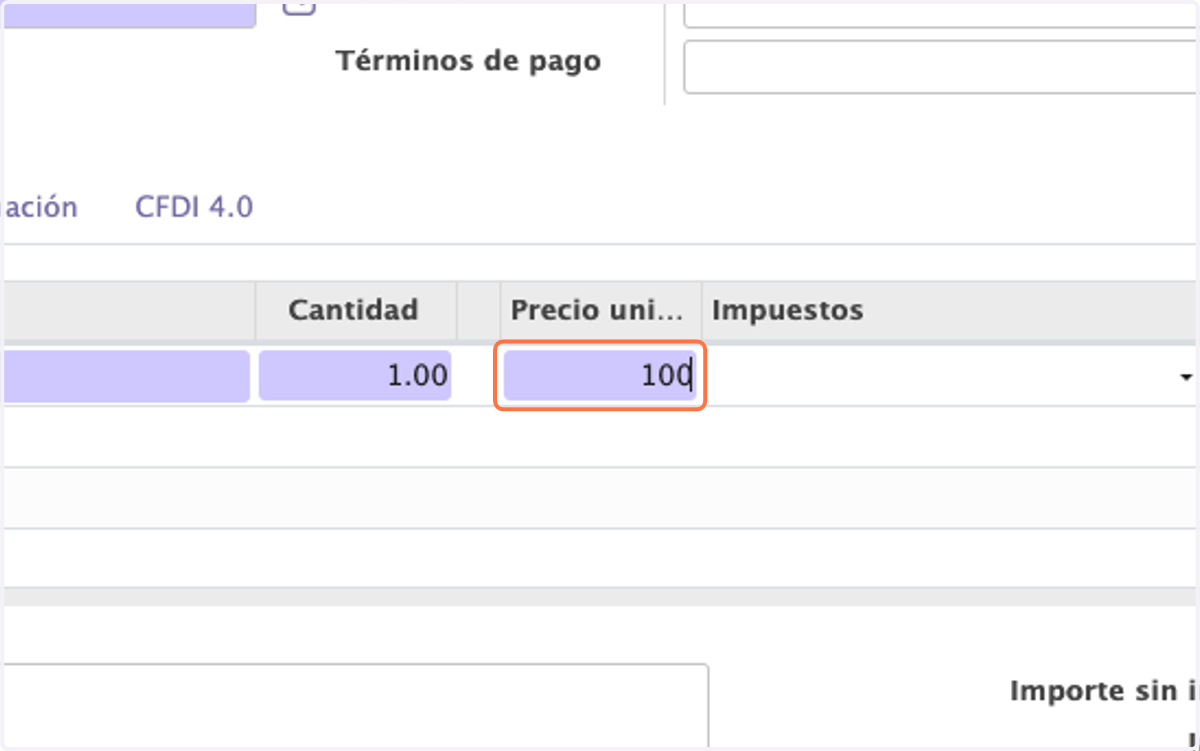Open the Impuestos dropdown arrow

point(1186,378)
